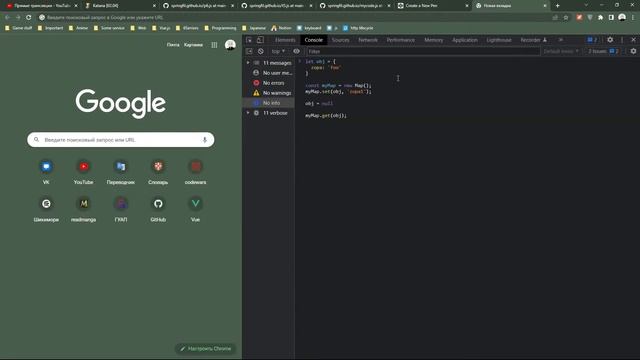
Task: Click the 2 Issues link in the console toolbar
Action: pyautogui.click(x=603, y=51)
